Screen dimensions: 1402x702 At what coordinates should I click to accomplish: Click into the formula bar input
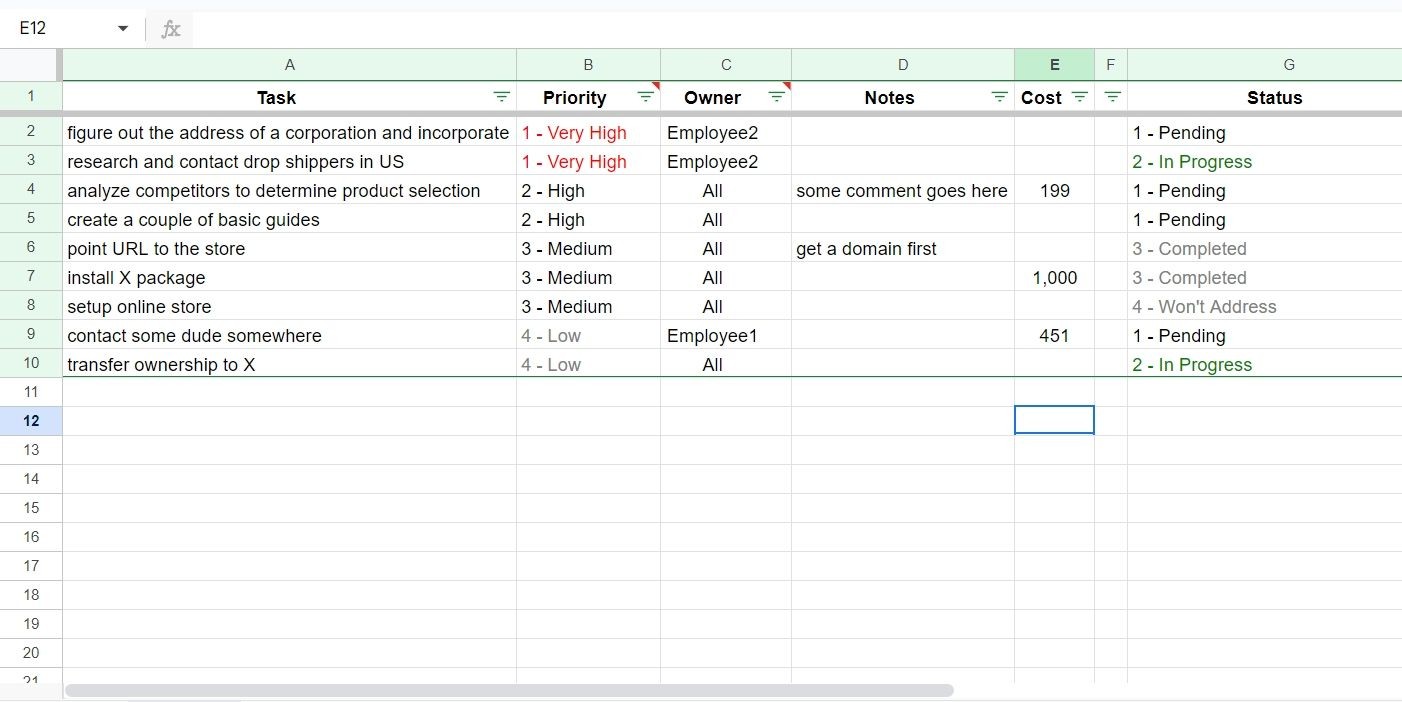[796, 29]
